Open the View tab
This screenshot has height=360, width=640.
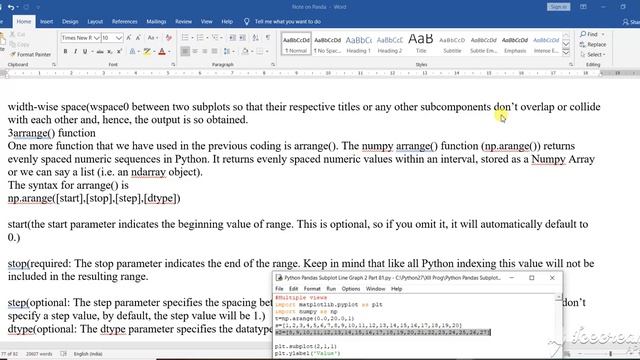pos(207,22)
